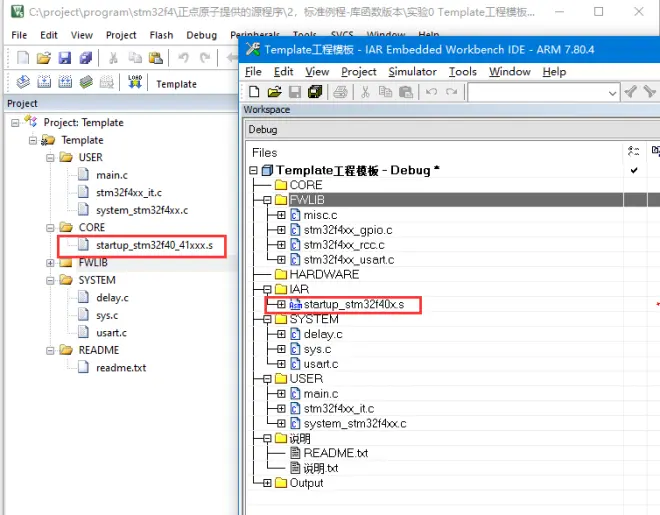
Task: Expand the FWLIB folder in Keil project tree
Action: click(50, 263)
